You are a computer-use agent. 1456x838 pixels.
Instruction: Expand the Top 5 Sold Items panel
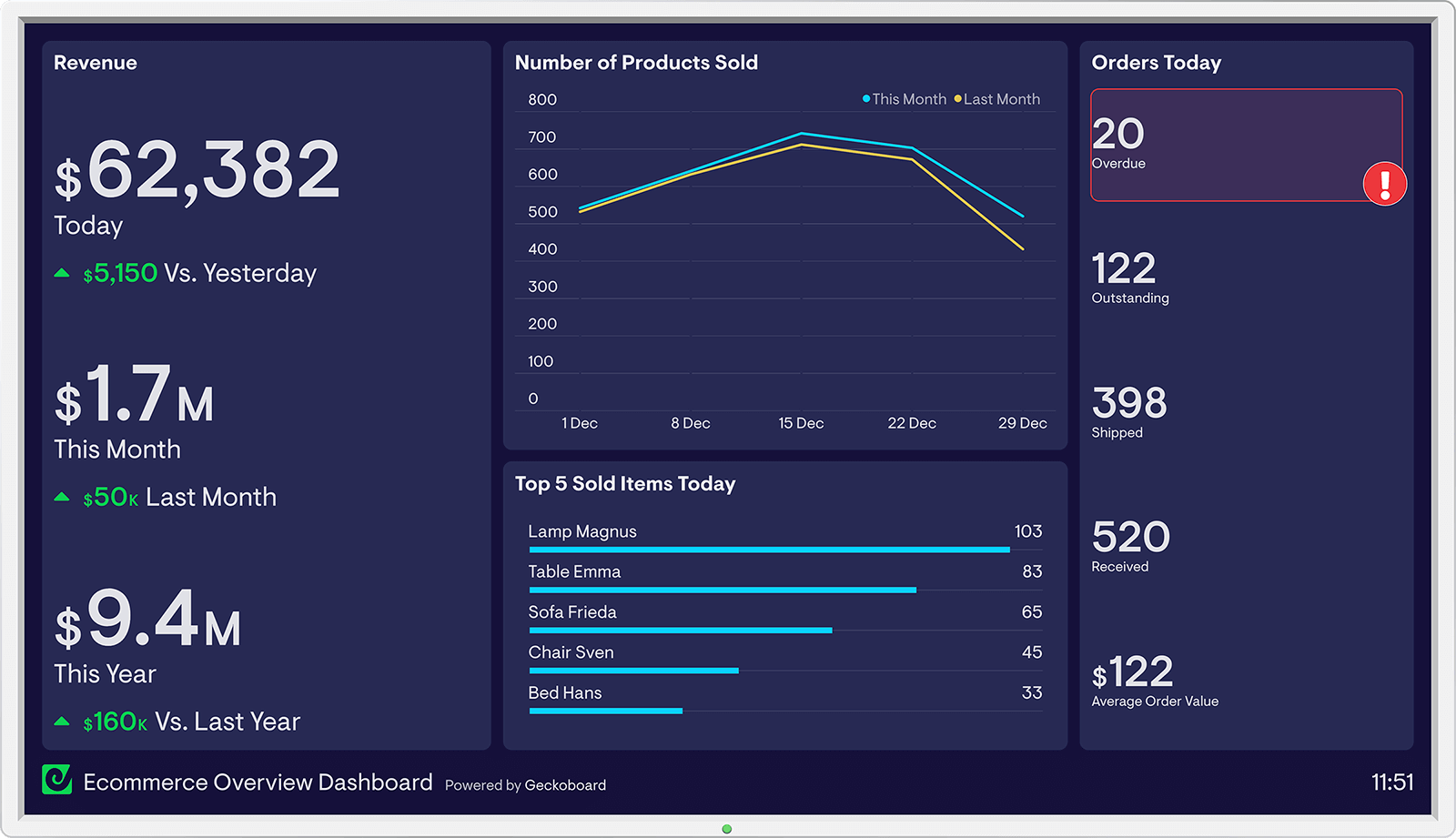pos(785,605)
